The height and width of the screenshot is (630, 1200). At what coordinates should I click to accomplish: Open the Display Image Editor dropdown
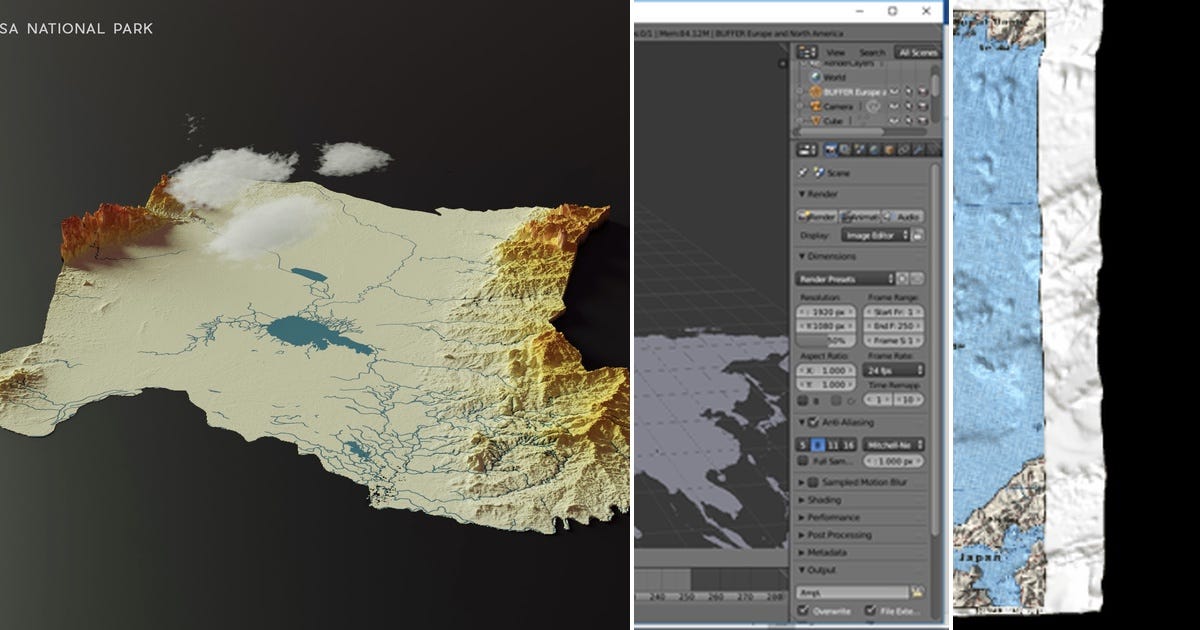(875, 235)
